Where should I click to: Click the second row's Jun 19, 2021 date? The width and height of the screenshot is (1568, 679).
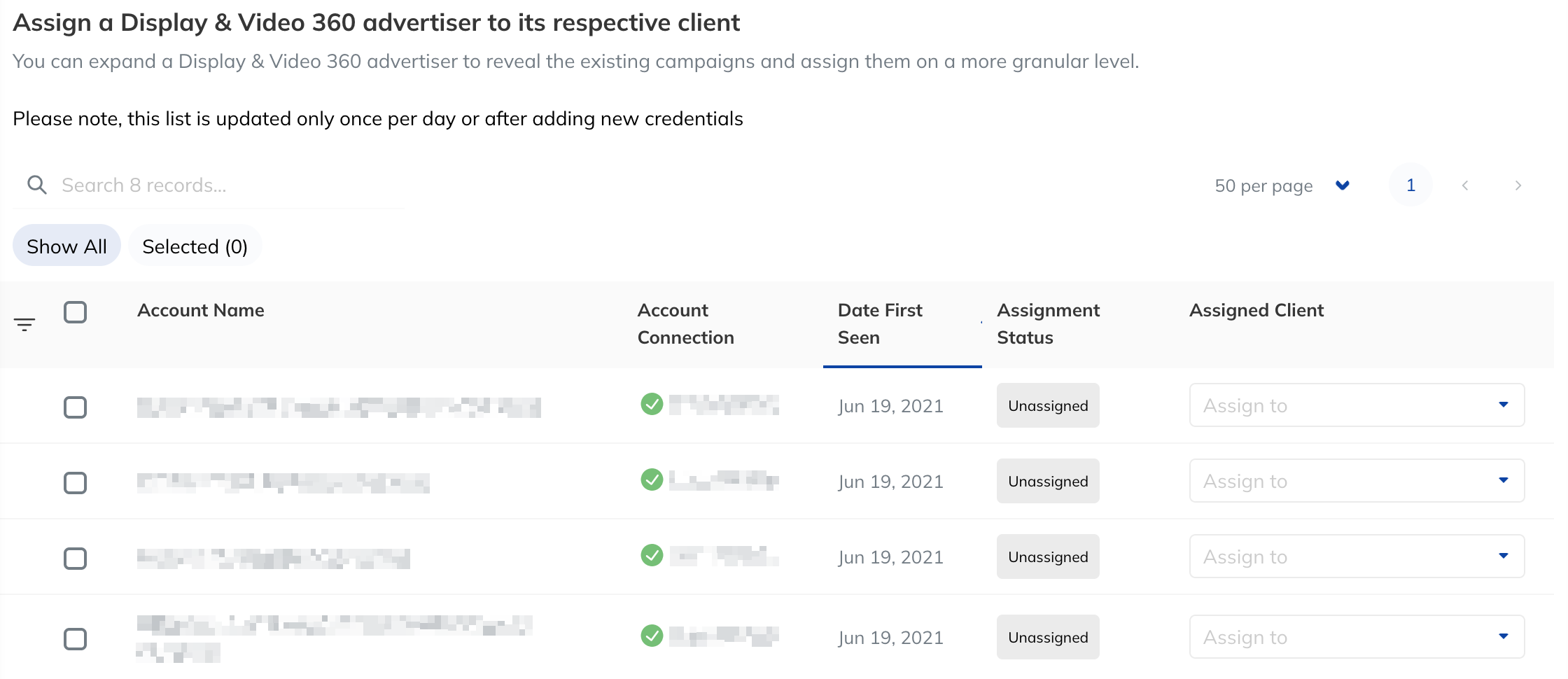(x=890, y=482)
